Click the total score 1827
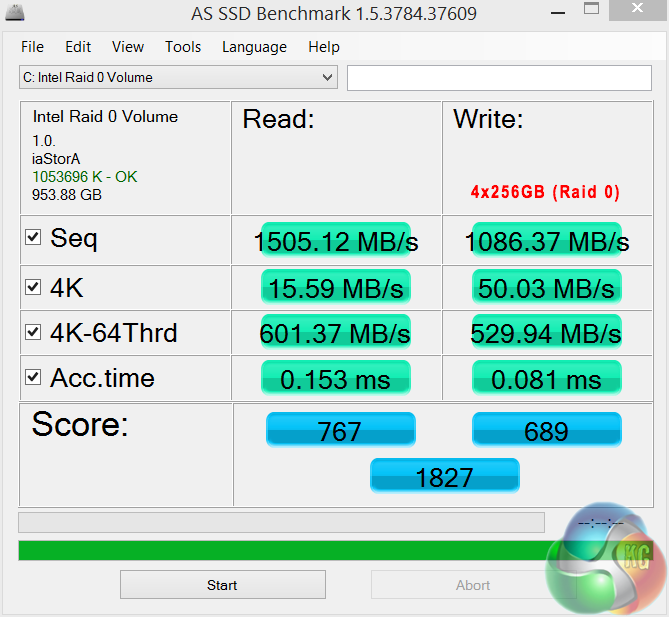The height and width of the screenshot is (617, 669). pos(445,476)
